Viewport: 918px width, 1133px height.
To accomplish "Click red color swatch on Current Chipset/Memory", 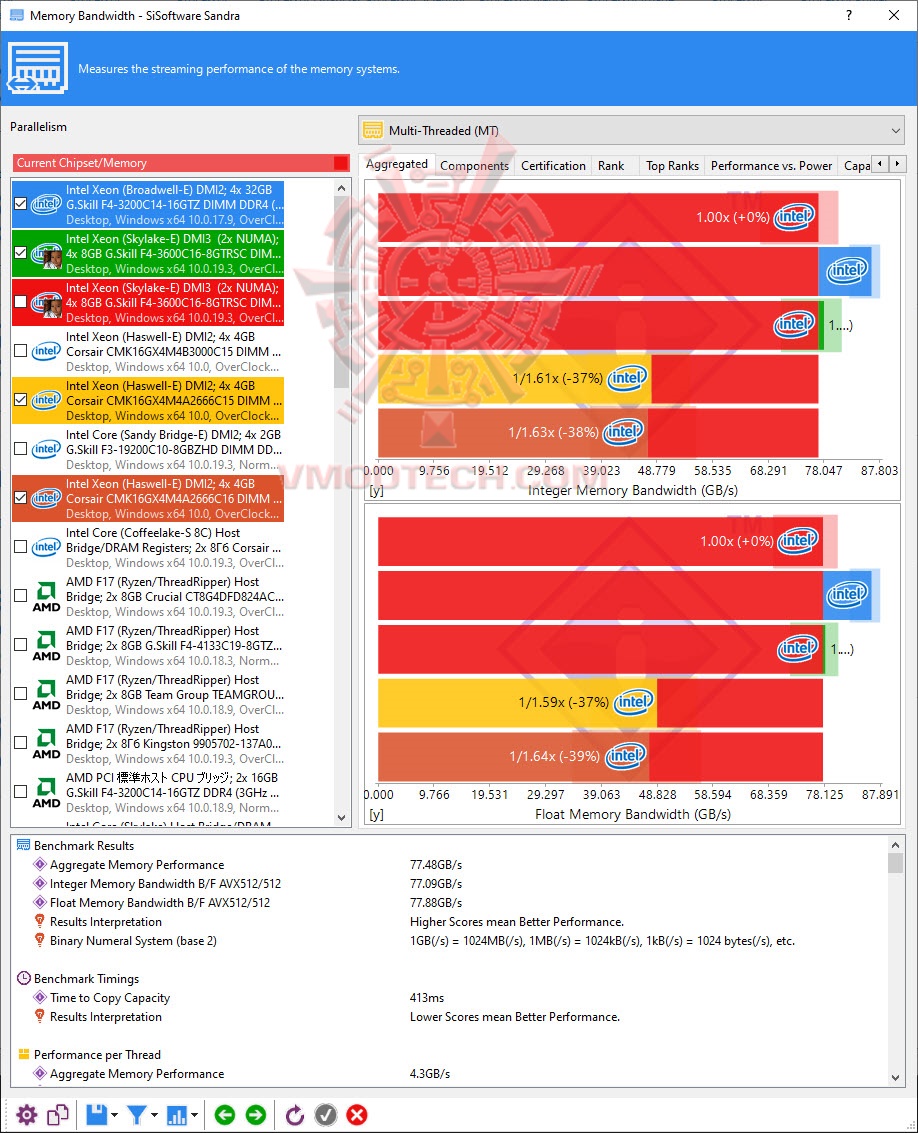I will [x=341, y=163].
